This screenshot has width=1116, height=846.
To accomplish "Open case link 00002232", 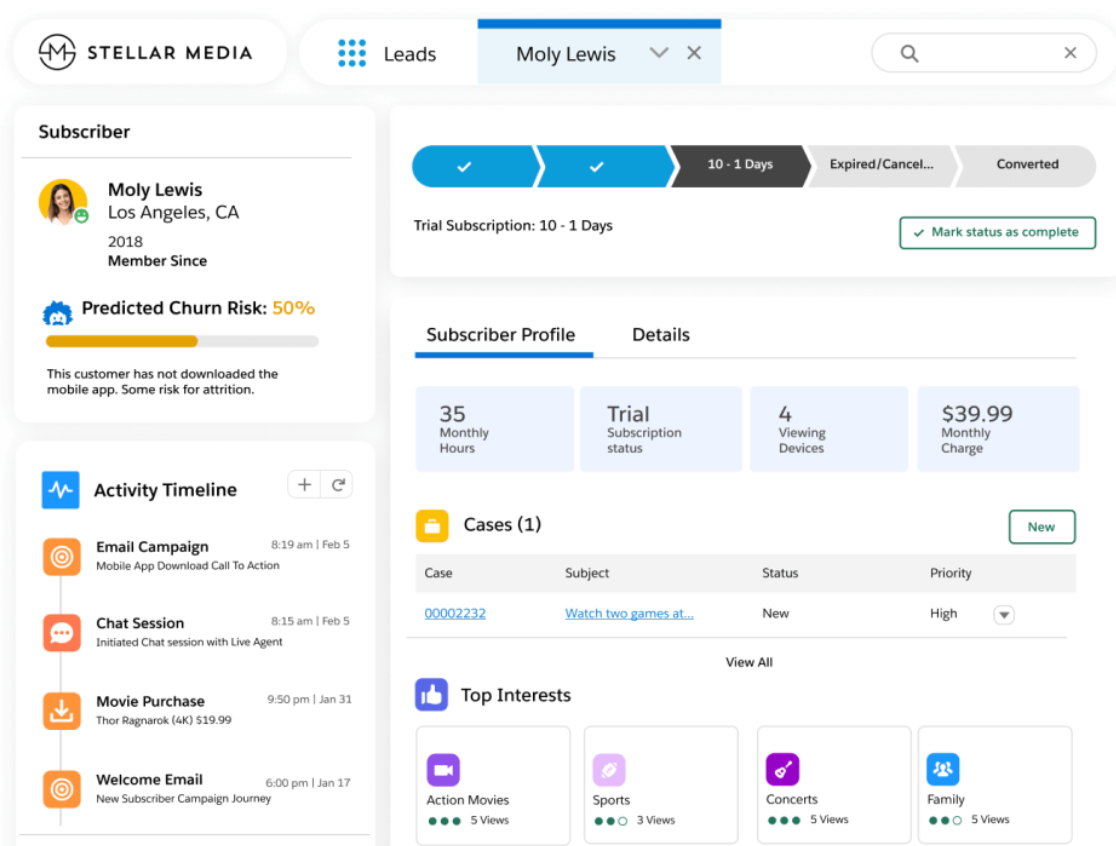I will 455,613.
